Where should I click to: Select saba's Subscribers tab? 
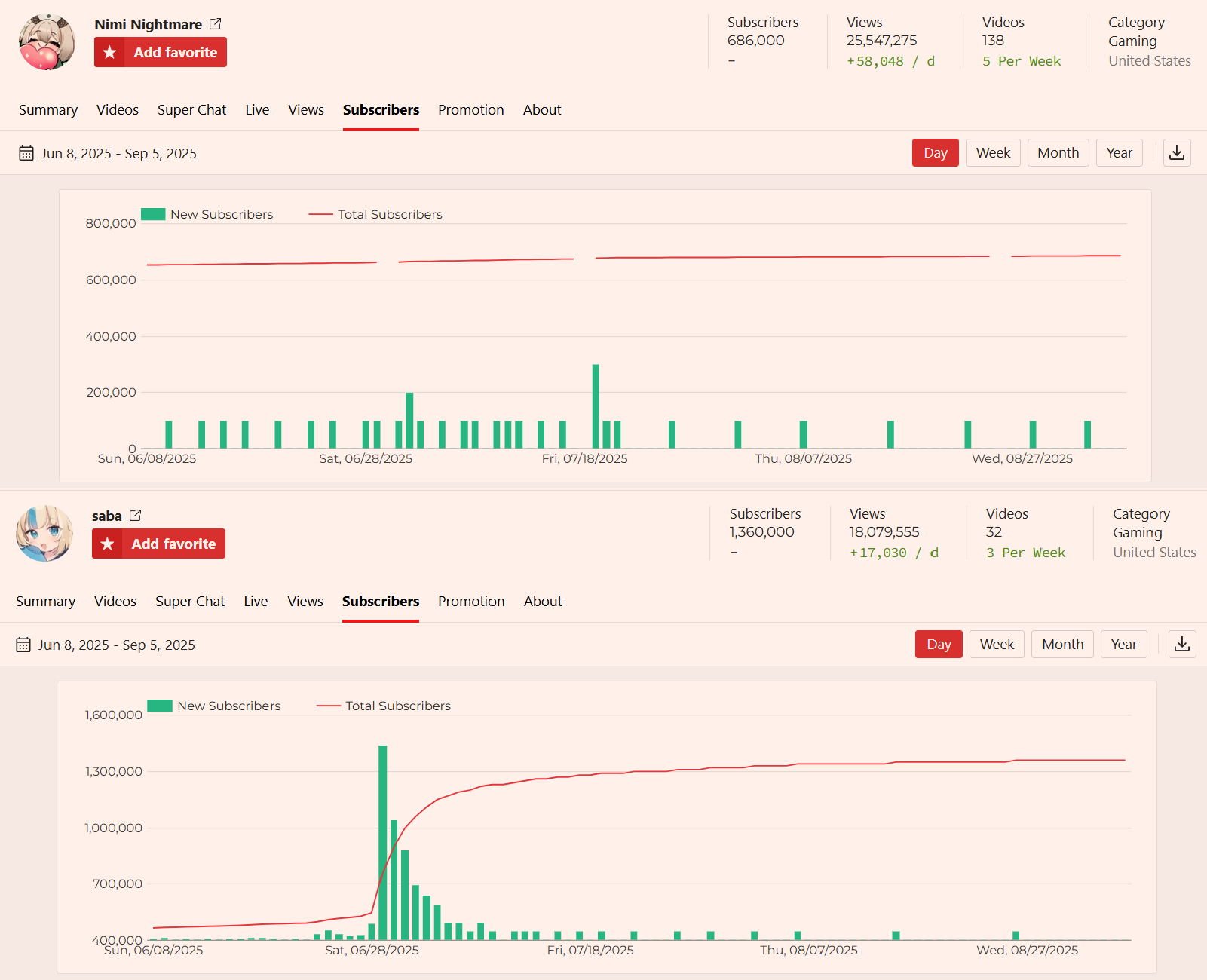[x=381, y=602]
